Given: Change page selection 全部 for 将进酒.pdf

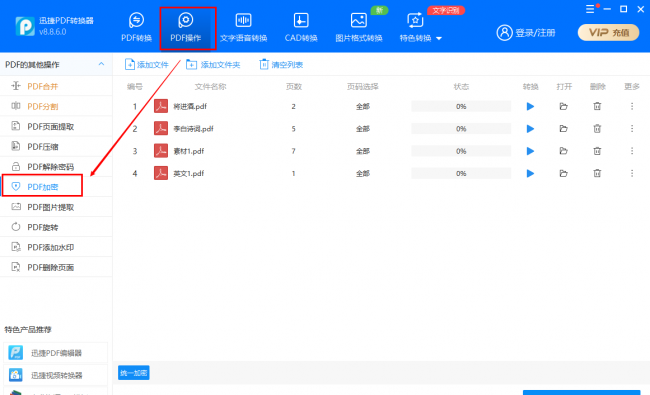Looking at the screenshot, I should [363, 107].
